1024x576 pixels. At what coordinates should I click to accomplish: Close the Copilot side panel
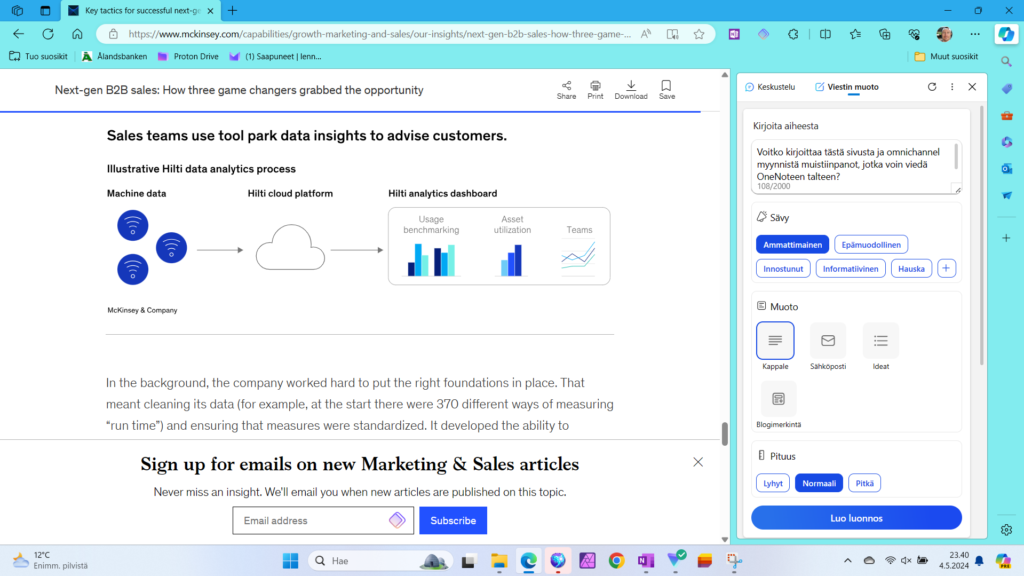972,87
